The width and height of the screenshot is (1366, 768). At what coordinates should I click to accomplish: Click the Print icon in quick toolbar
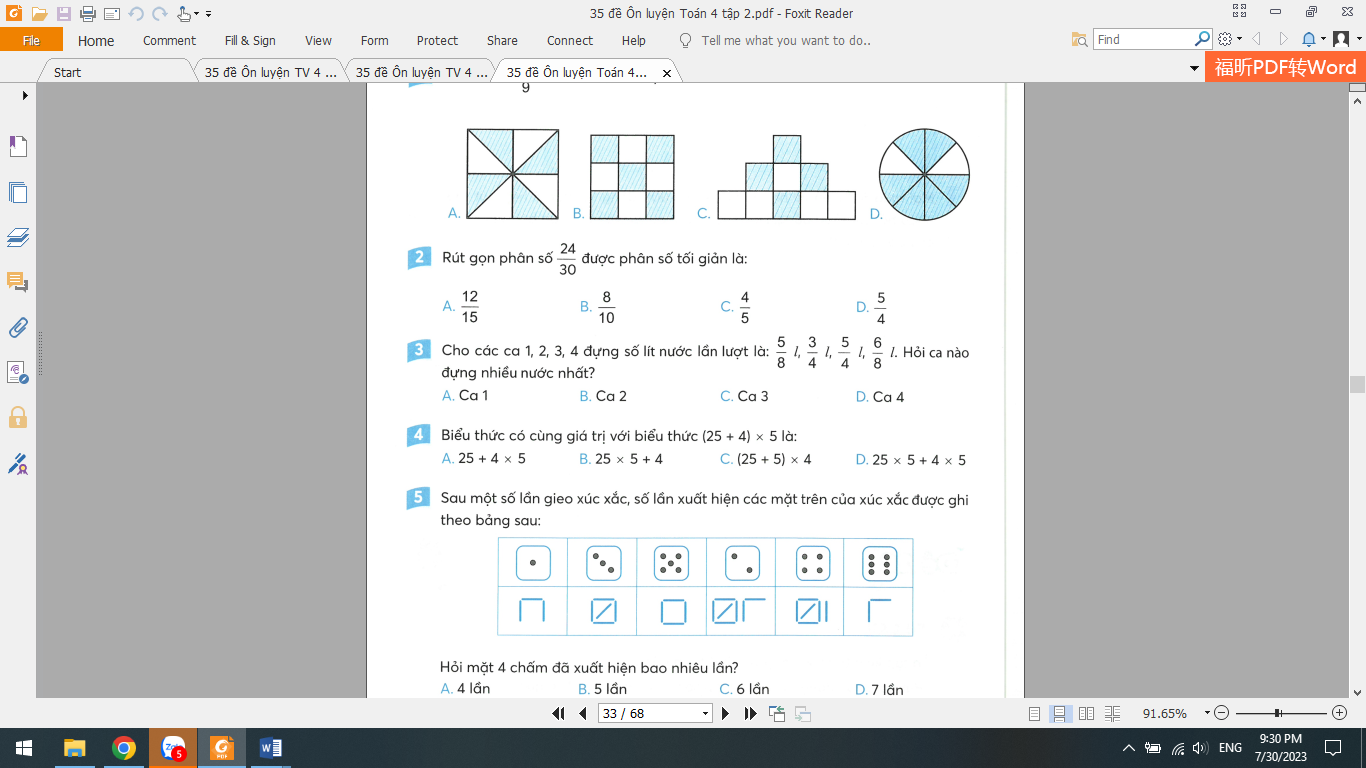tap(87, 14)
